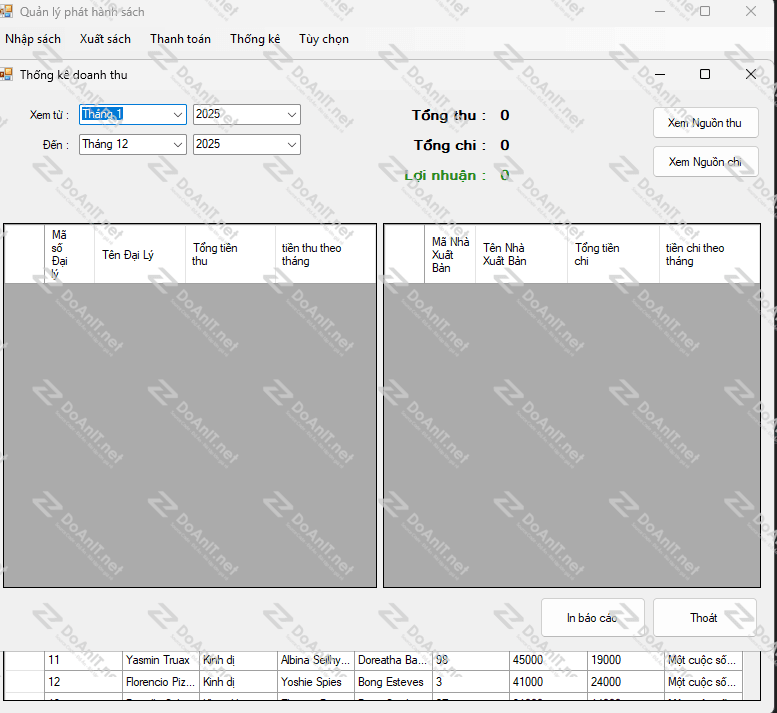Screen dimensions: 777x713
Task: Click the Xem Nguồn chi button
Action: coord(705,162)
